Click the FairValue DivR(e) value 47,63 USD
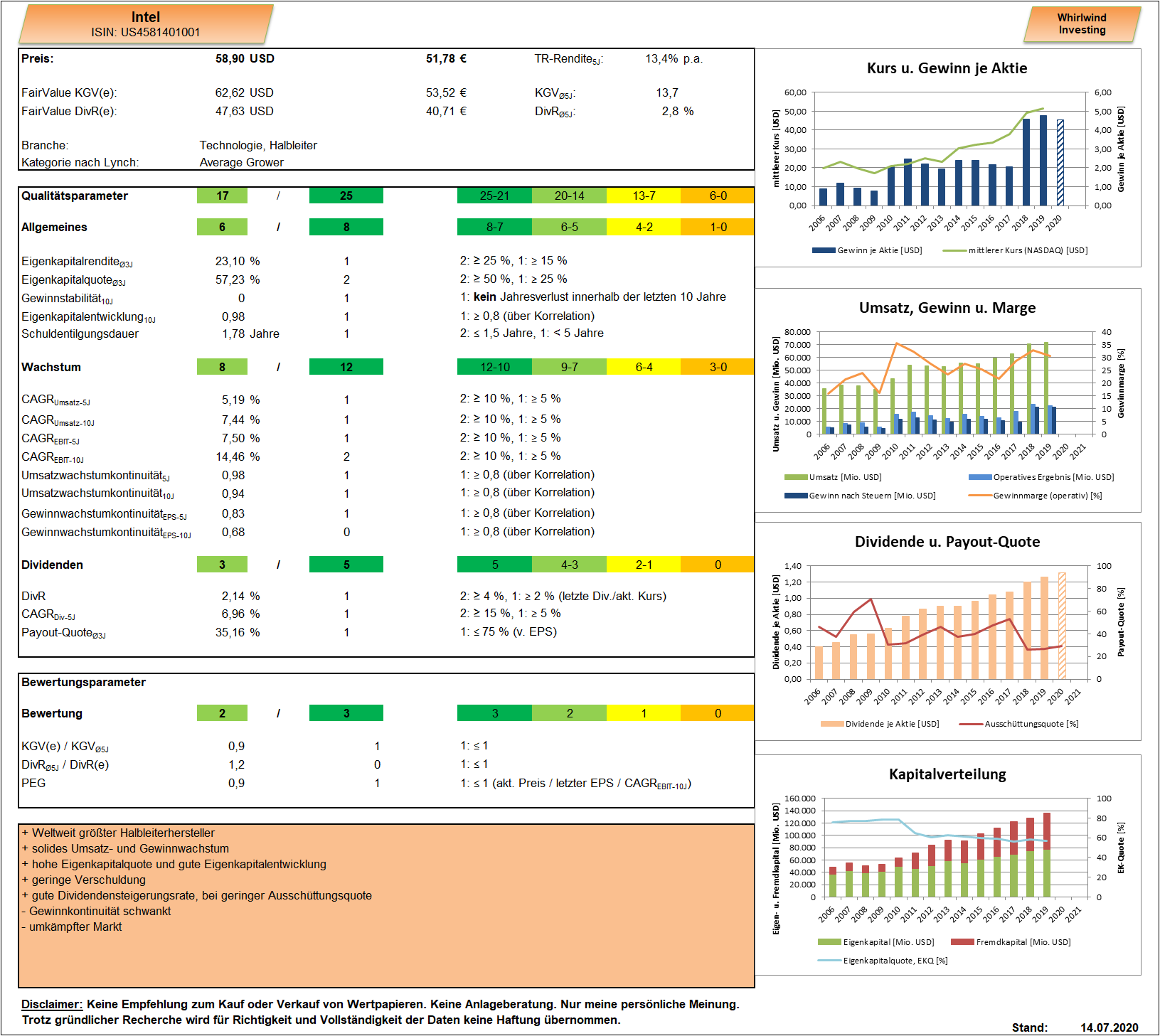This screenshot has width=1160, height=1036. point(244,111)
